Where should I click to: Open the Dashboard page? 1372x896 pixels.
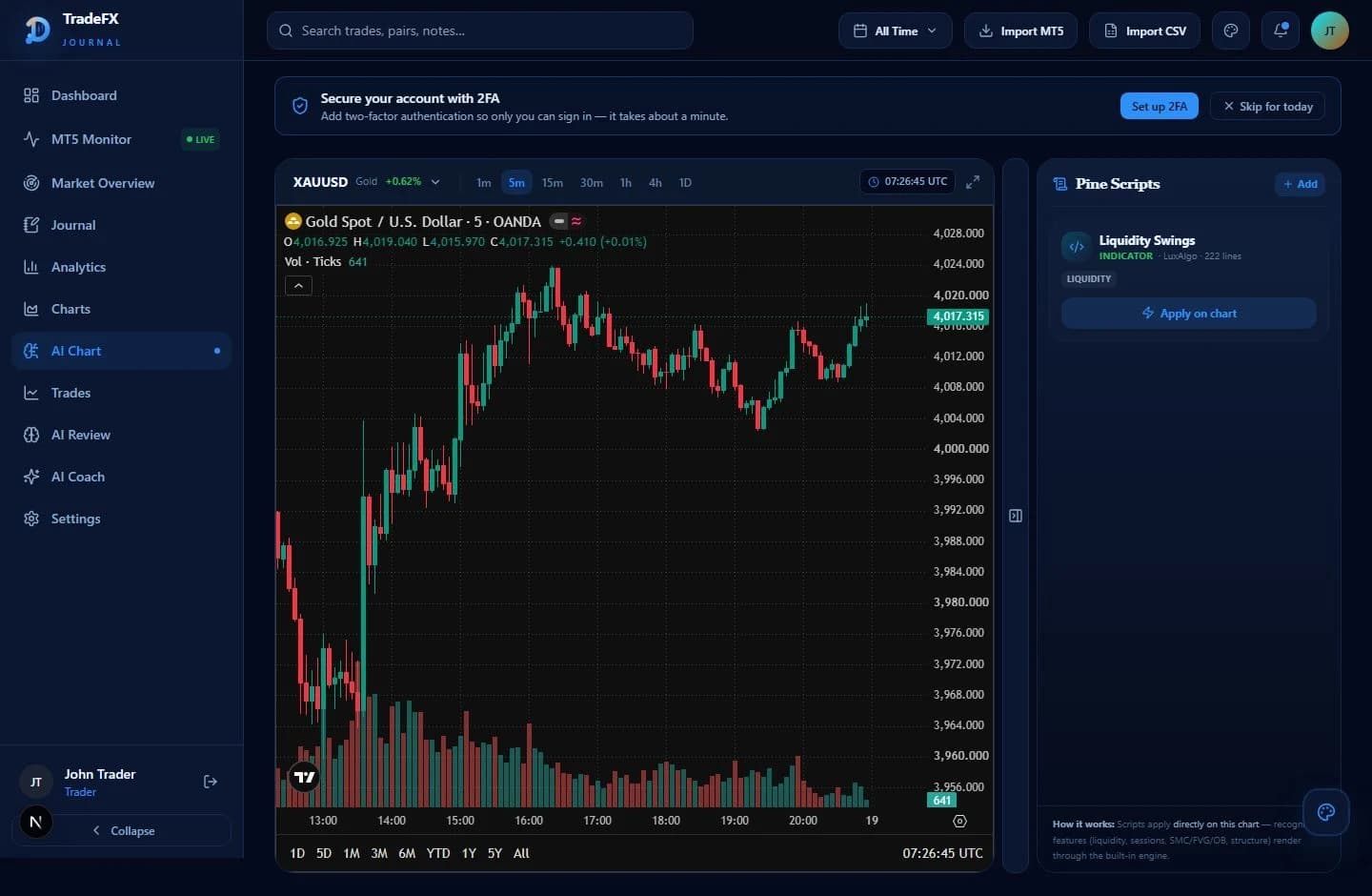pos(121,95)
